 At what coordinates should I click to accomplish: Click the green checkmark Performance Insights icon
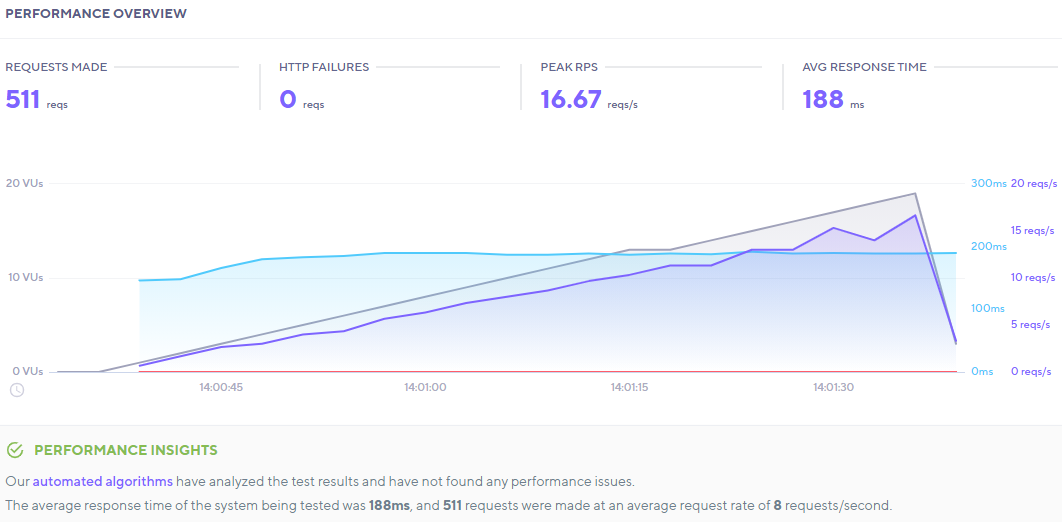(15, 451)
